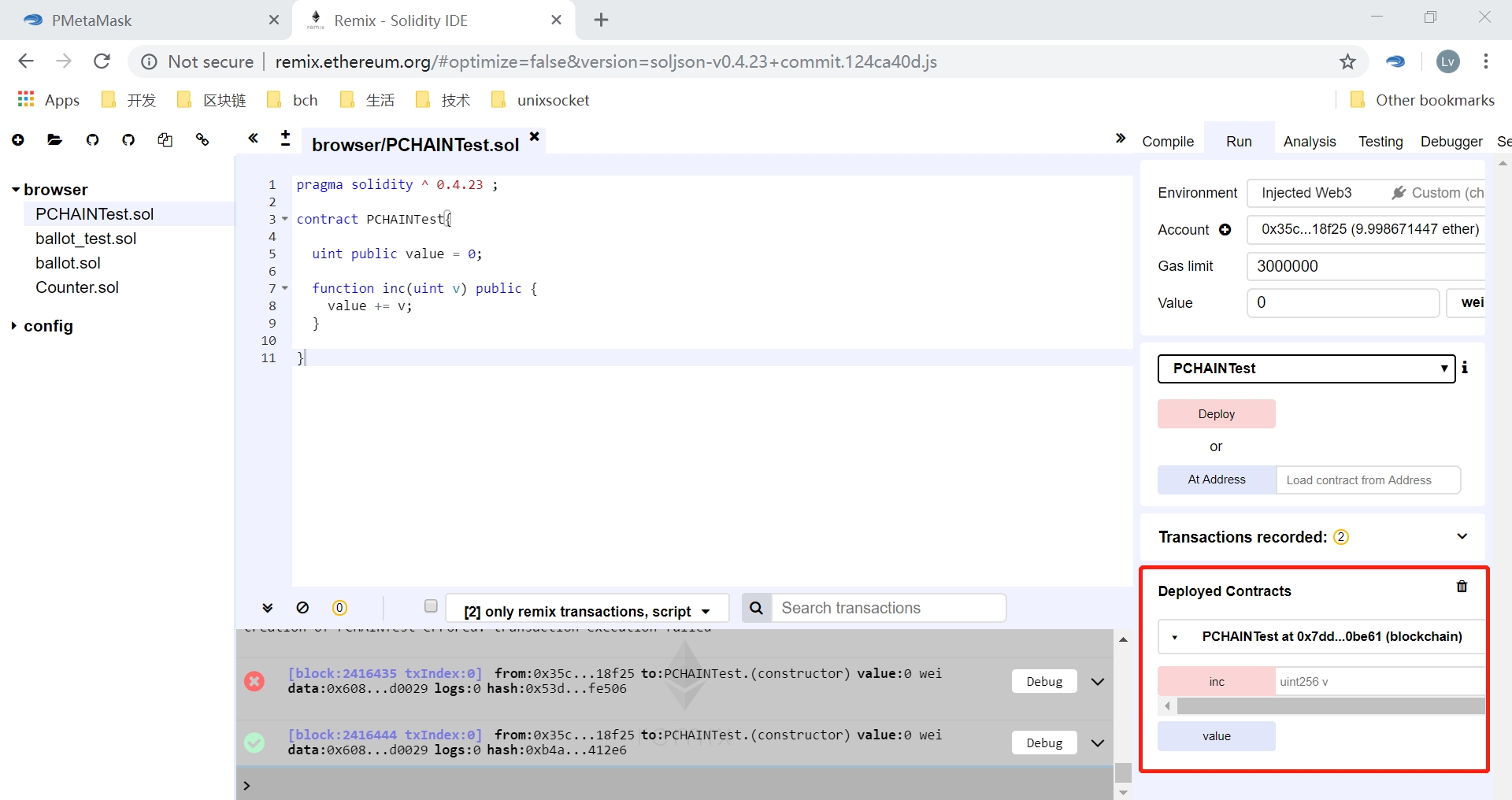Click the copy files to another instance icon
1512x800 pixels.
coord(165,140)
